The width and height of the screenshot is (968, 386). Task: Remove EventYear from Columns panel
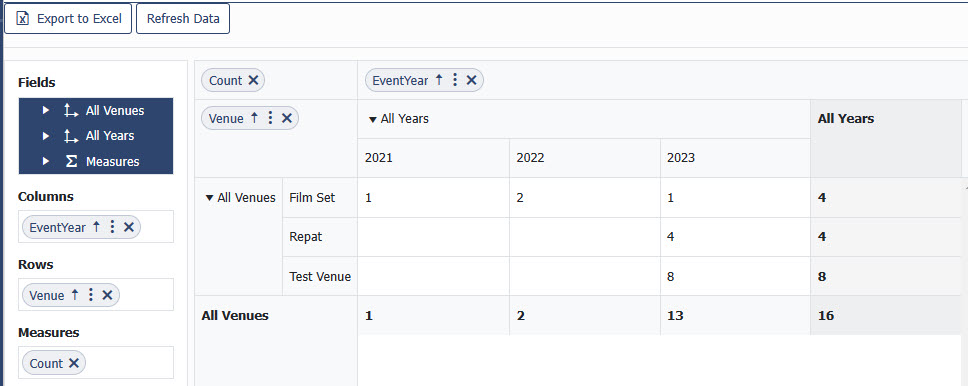click(x=128, y=227)
